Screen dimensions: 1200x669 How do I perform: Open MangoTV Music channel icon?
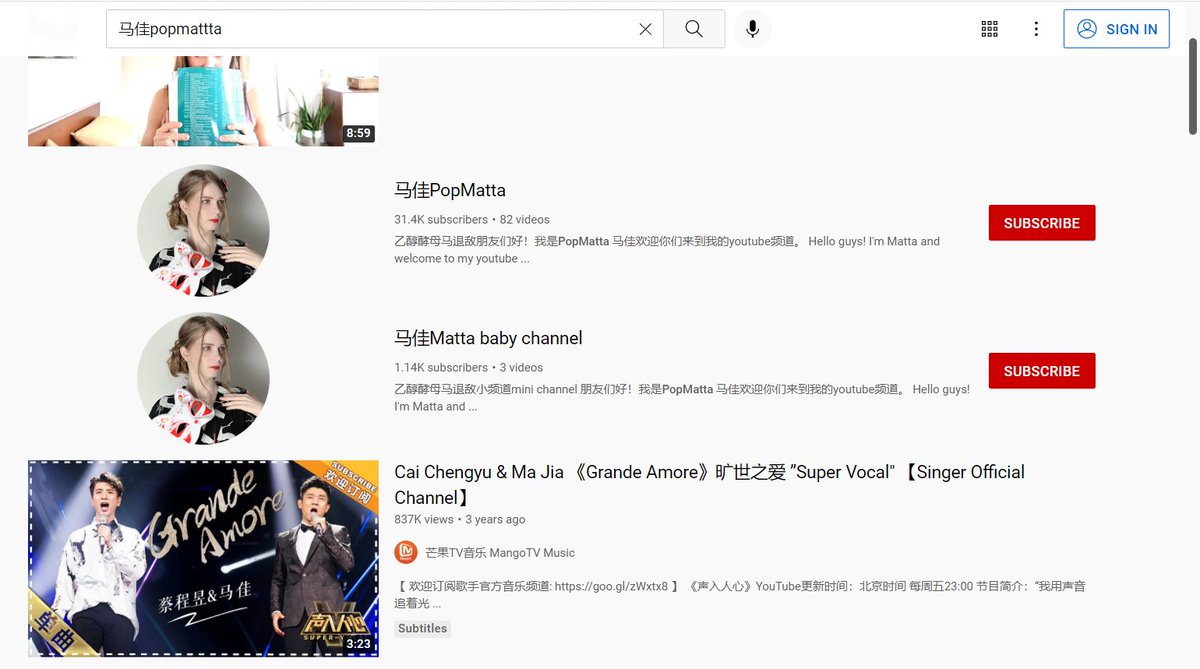coord(406,552)
